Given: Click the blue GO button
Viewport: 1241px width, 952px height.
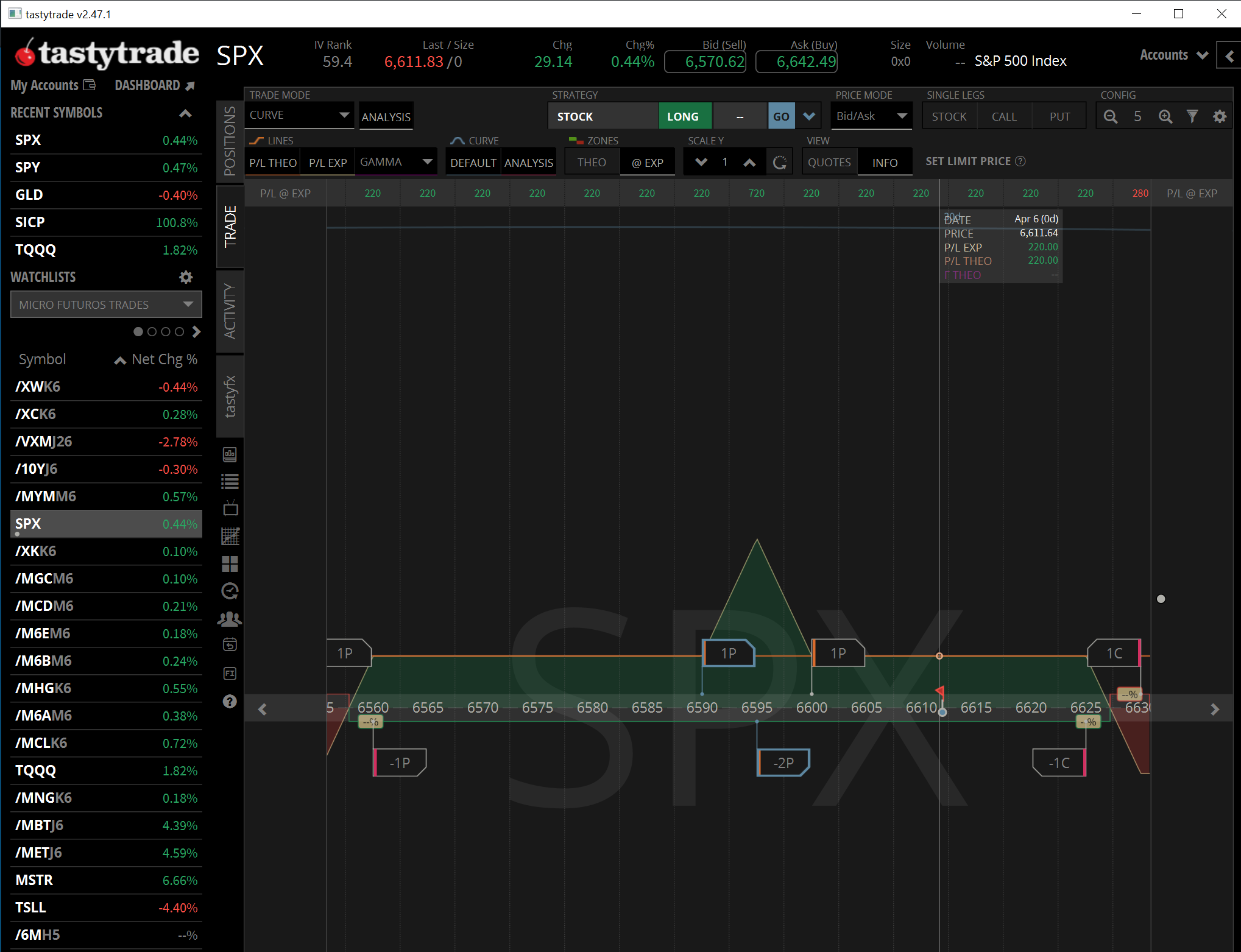Looking at the screenshot, I should (781, 116).
